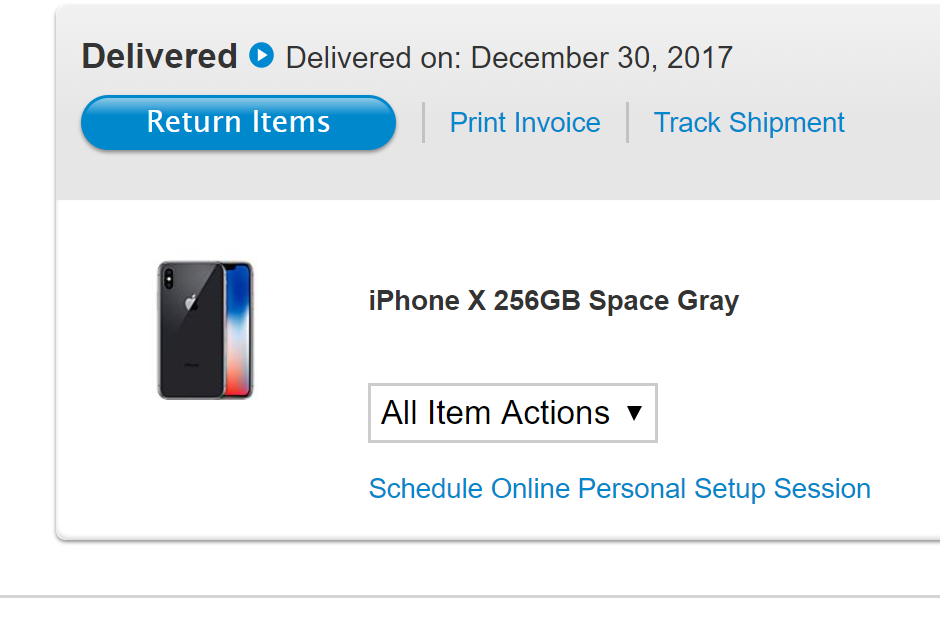Click divider between Return Items and Print Invoice
This screenshot has width=940, height=626.
tap(423, 122)
